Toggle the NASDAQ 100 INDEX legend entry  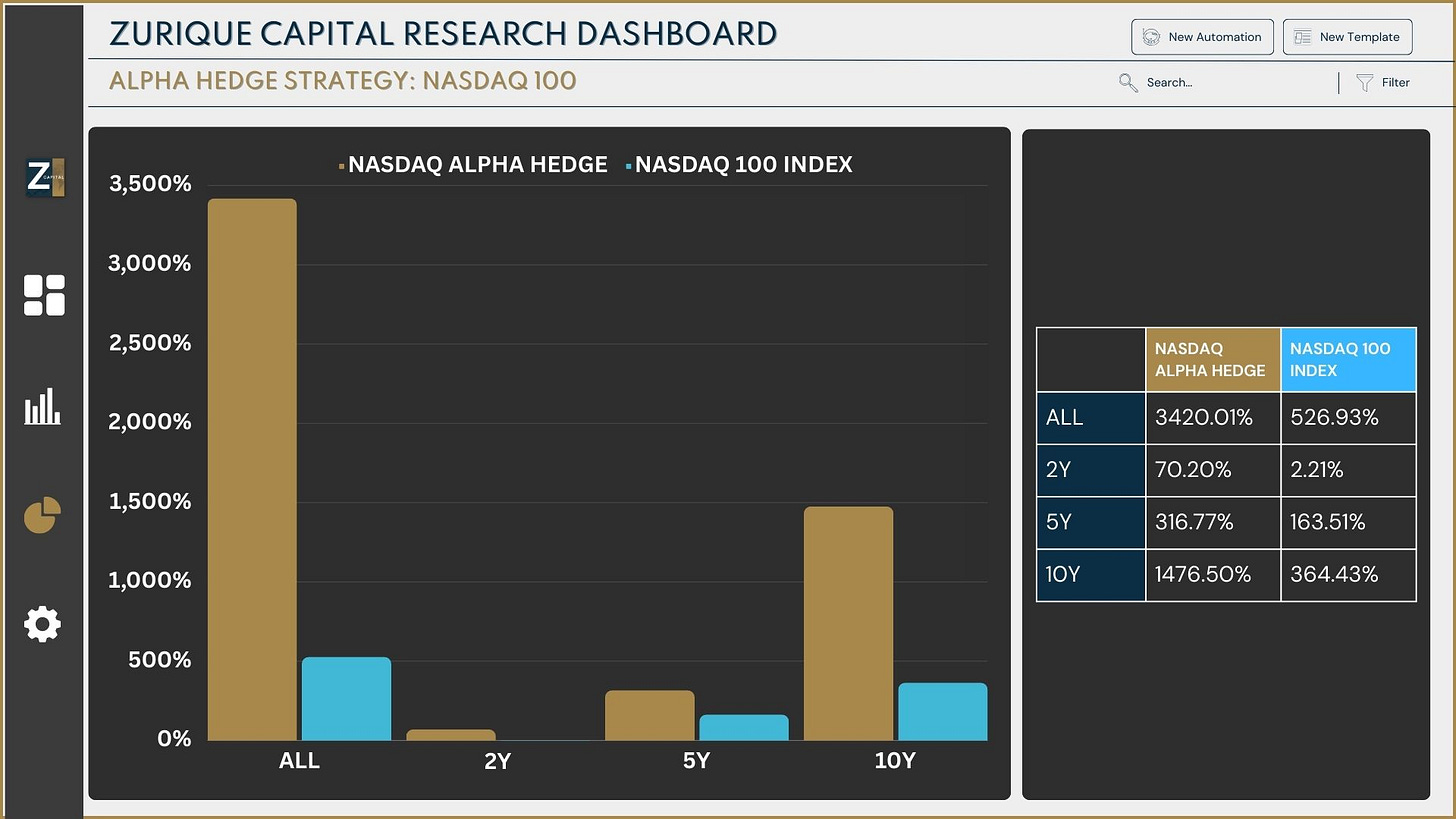point(744,164)
